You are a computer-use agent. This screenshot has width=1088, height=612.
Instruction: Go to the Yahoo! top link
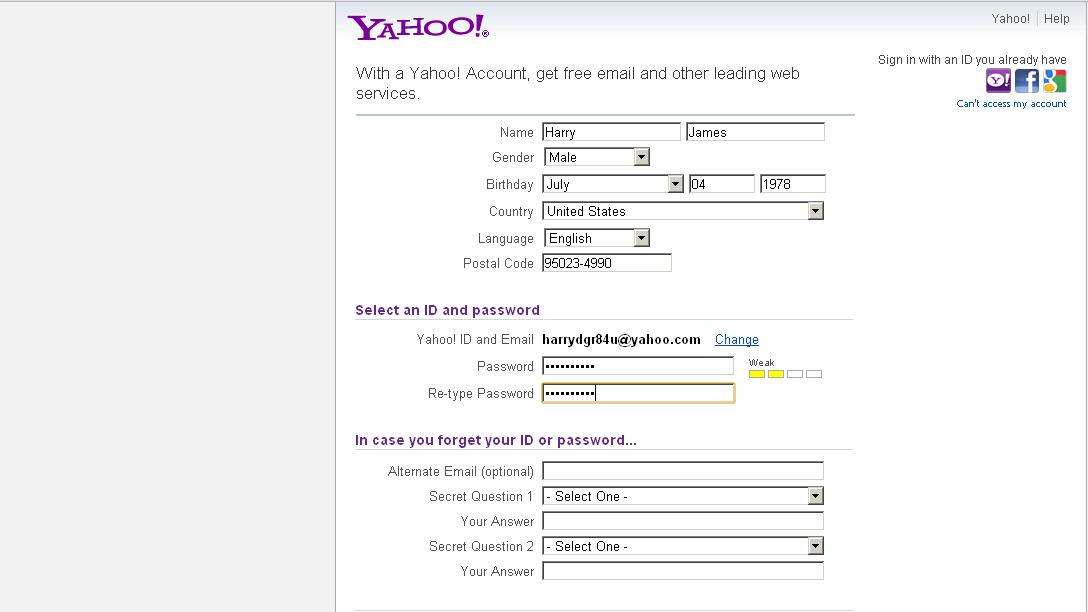click(1010, 19)
